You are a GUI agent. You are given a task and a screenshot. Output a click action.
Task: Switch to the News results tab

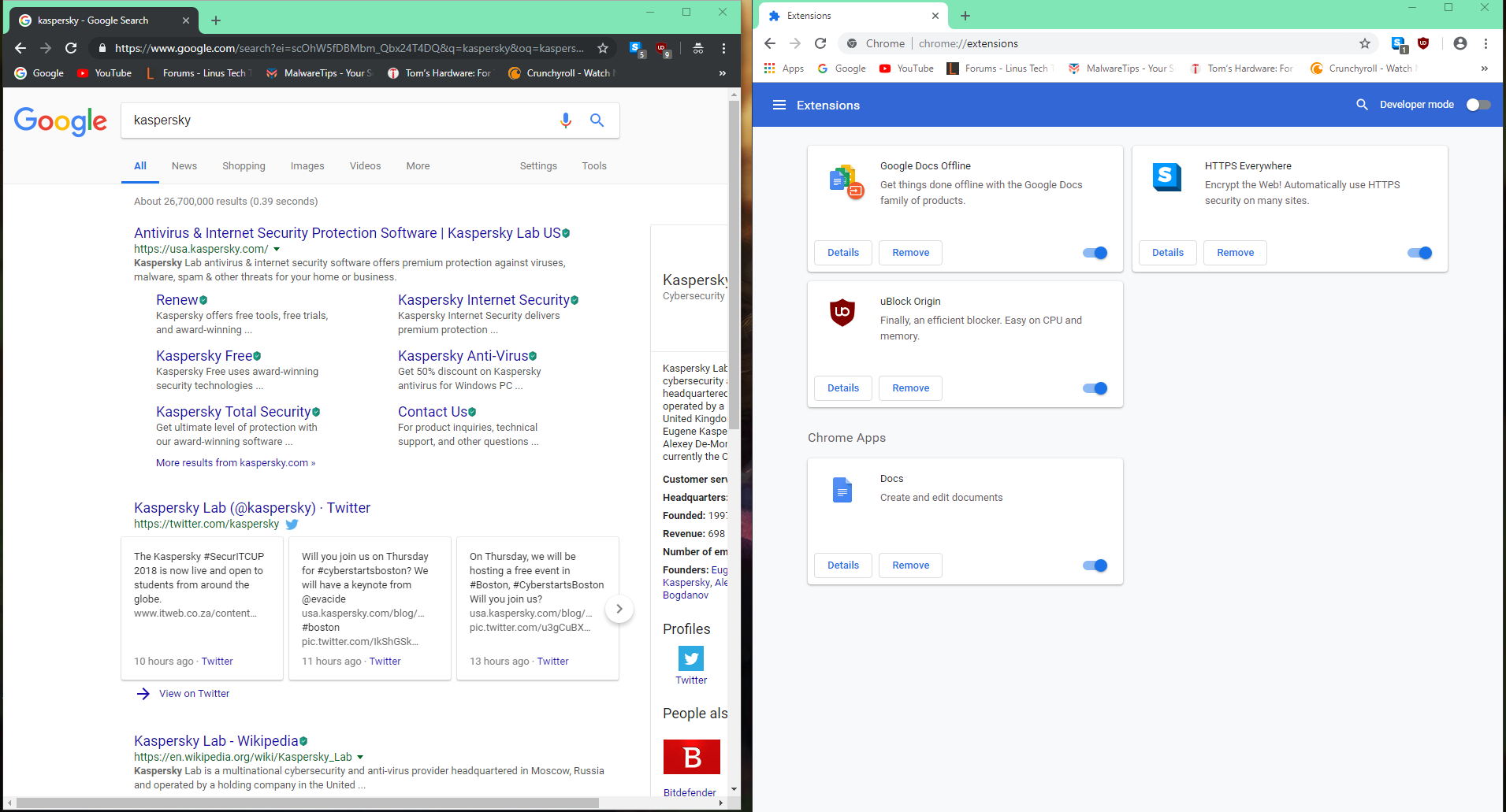coord(184,166)
